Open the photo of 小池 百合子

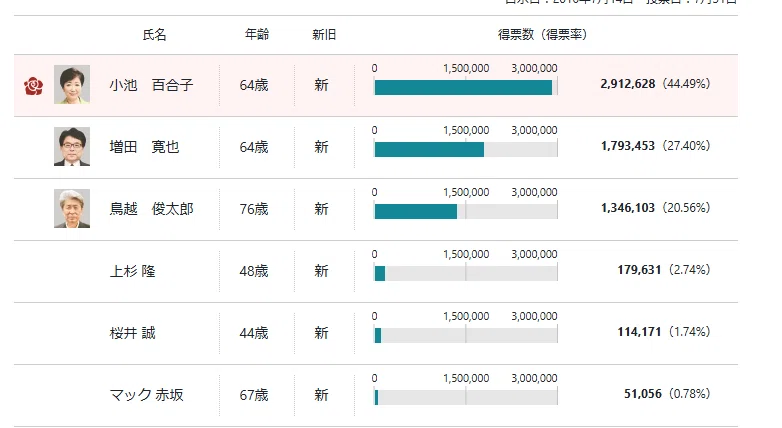pos(72,84)
